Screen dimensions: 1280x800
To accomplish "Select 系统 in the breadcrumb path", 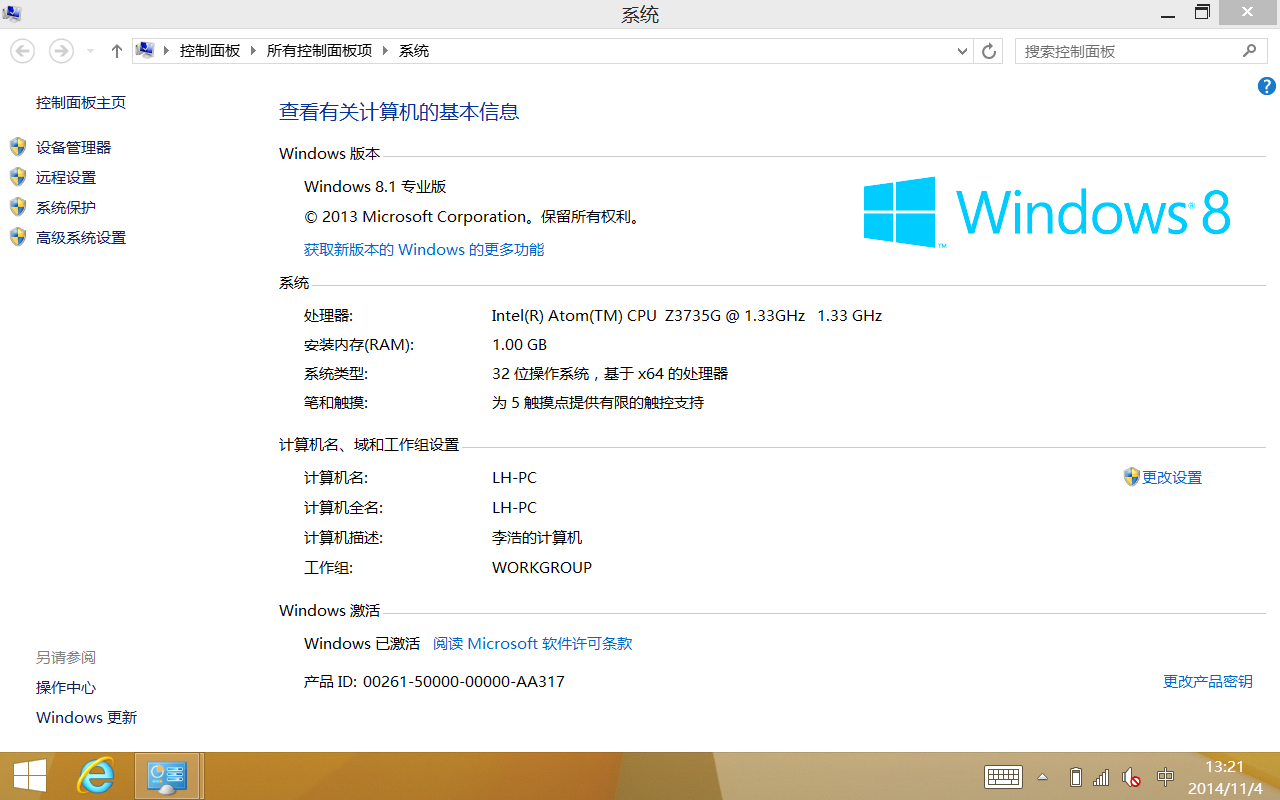I will [x=414, y=51].
